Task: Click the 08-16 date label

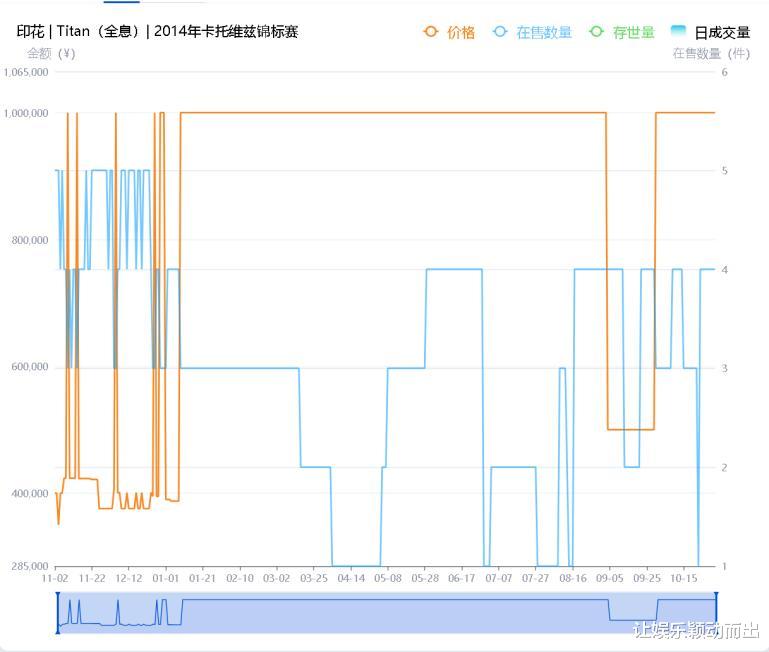Action: [573, 578]
